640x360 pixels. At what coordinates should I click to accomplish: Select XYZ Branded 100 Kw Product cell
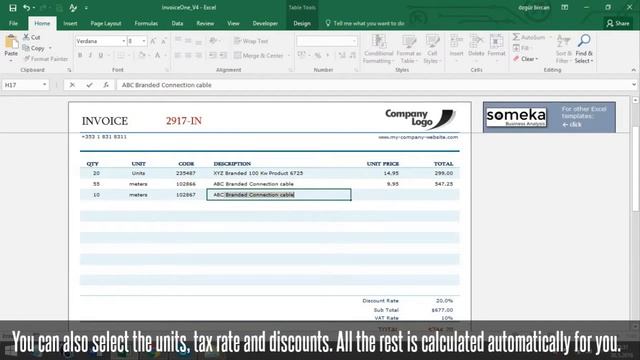coord(258,173)
